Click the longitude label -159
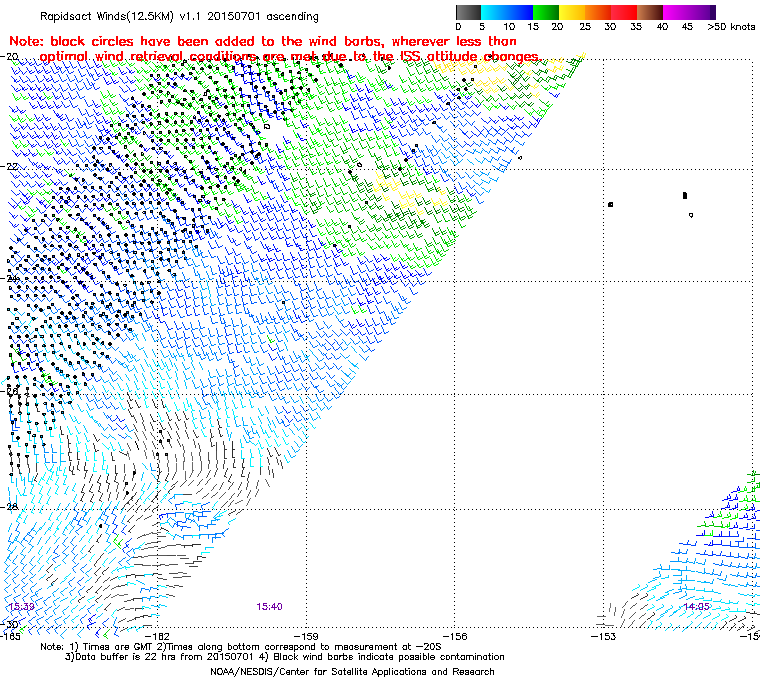The width and height of the screenshot is (760, 688). click(306, 636)
